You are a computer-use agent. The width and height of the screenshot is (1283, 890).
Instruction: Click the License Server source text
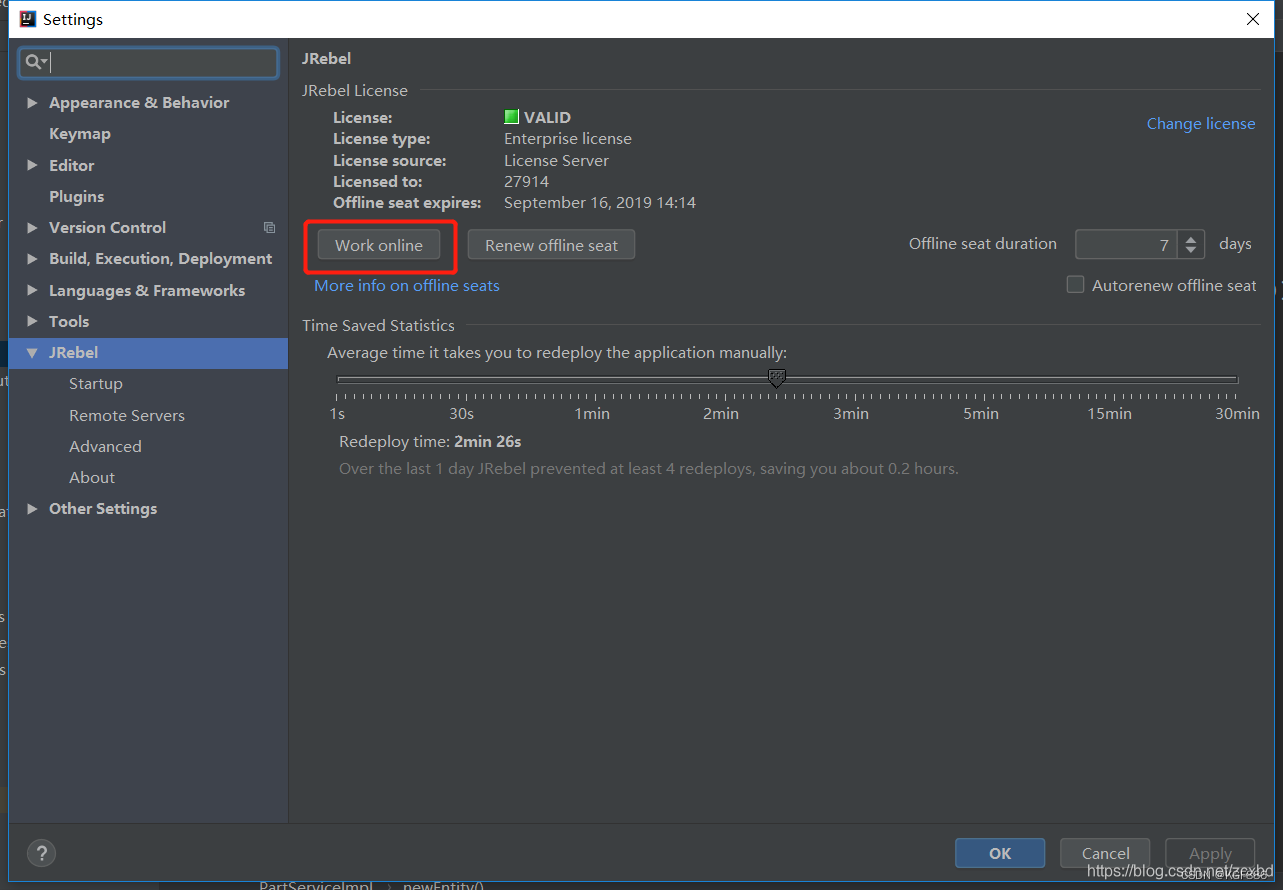pyautogui.click(x=556, y=161)
